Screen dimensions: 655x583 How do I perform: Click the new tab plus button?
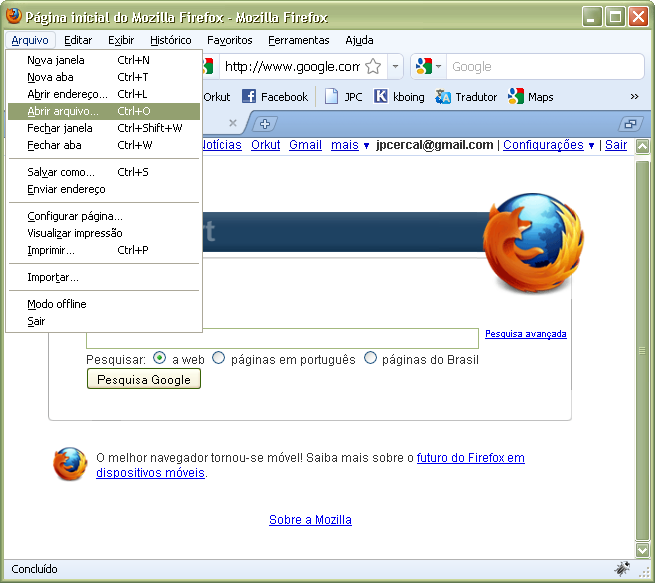(265, 124)
